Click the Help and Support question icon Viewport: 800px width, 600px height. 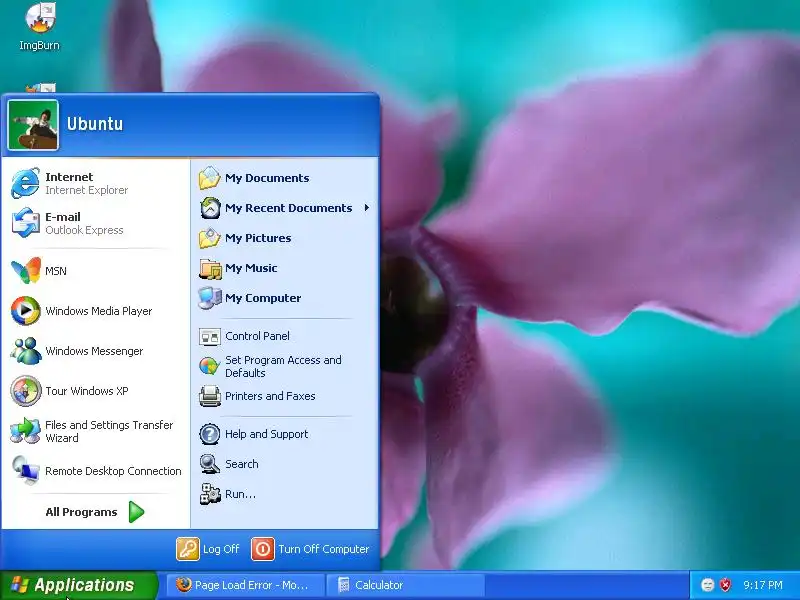click(210, 434)
